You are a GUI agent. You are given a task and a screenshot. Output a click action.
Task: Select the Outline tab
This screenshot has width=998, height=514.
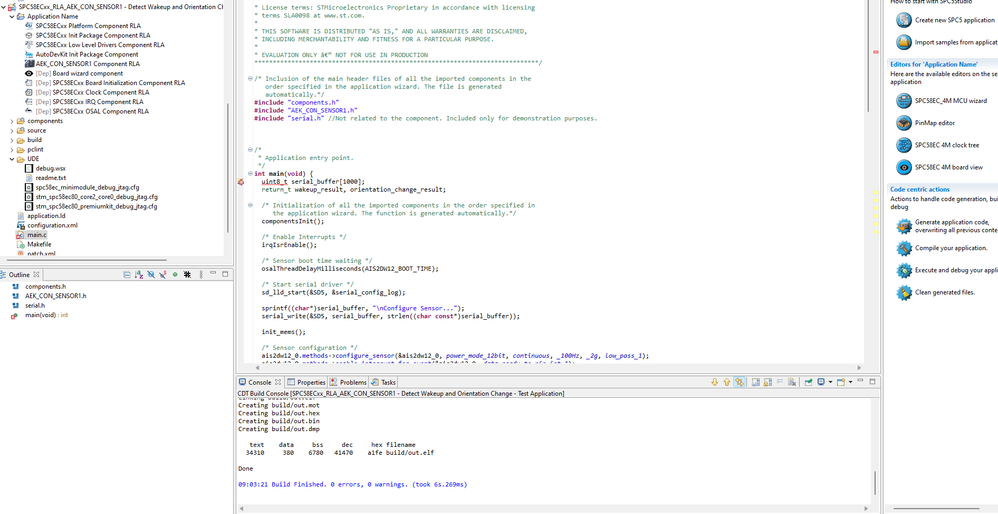[20, 275]
